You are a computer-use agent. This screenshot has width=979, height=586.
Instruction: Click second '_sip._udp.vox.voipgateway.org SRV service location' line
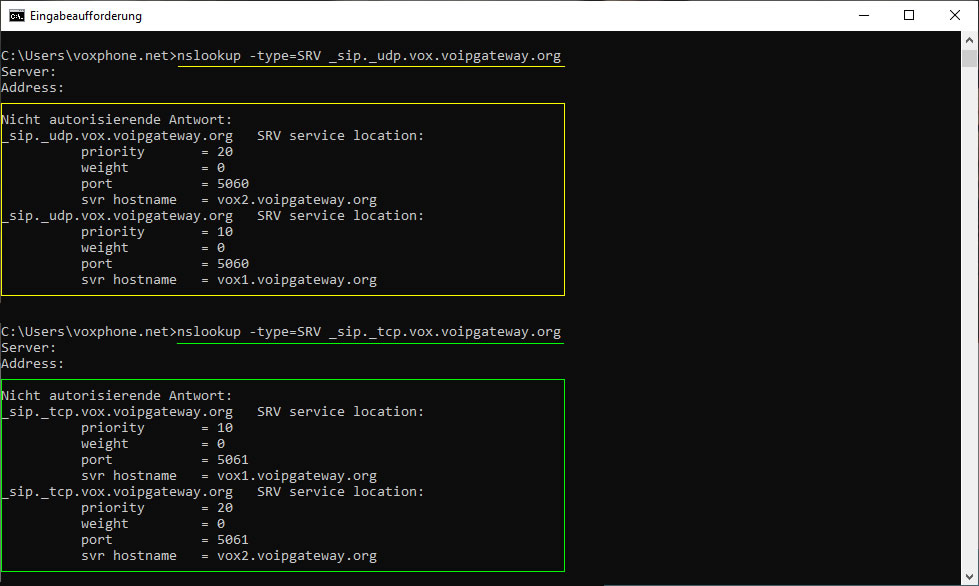(x=213, y=215)
